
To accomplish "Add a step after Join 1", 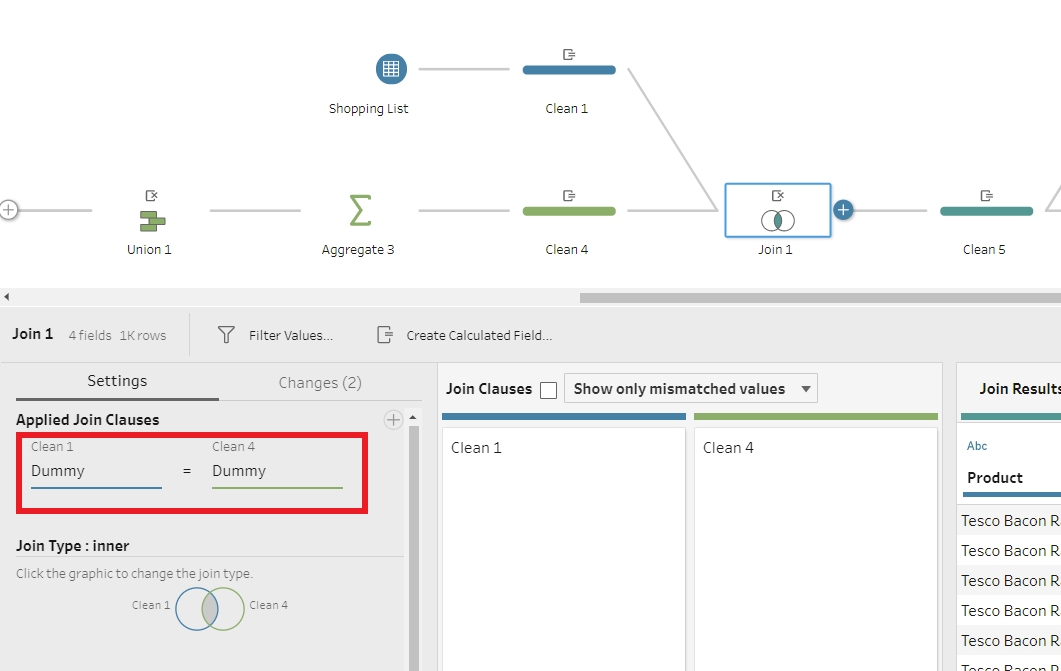I will (843, 210).
